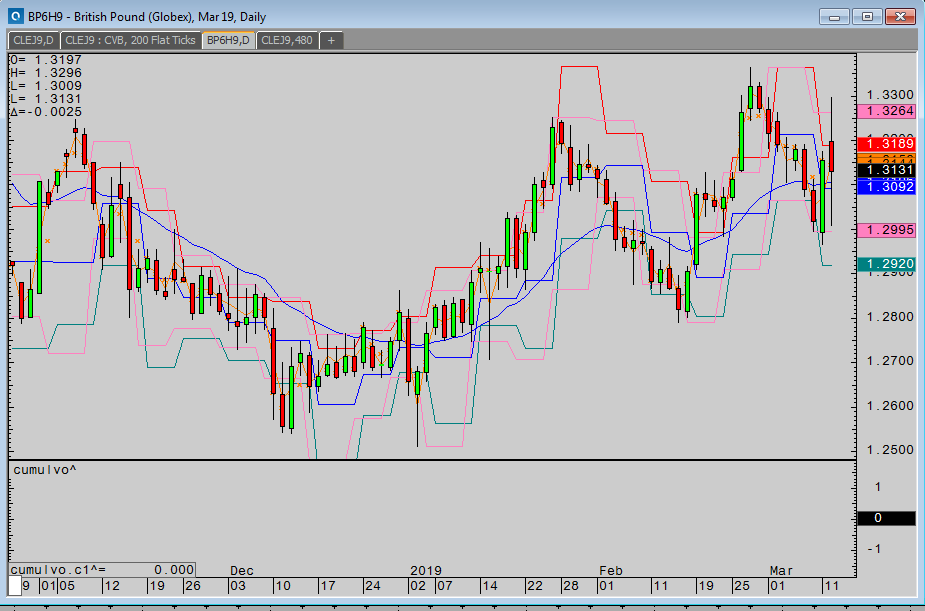Click the 1.3300 price scale label

[890, 94]
